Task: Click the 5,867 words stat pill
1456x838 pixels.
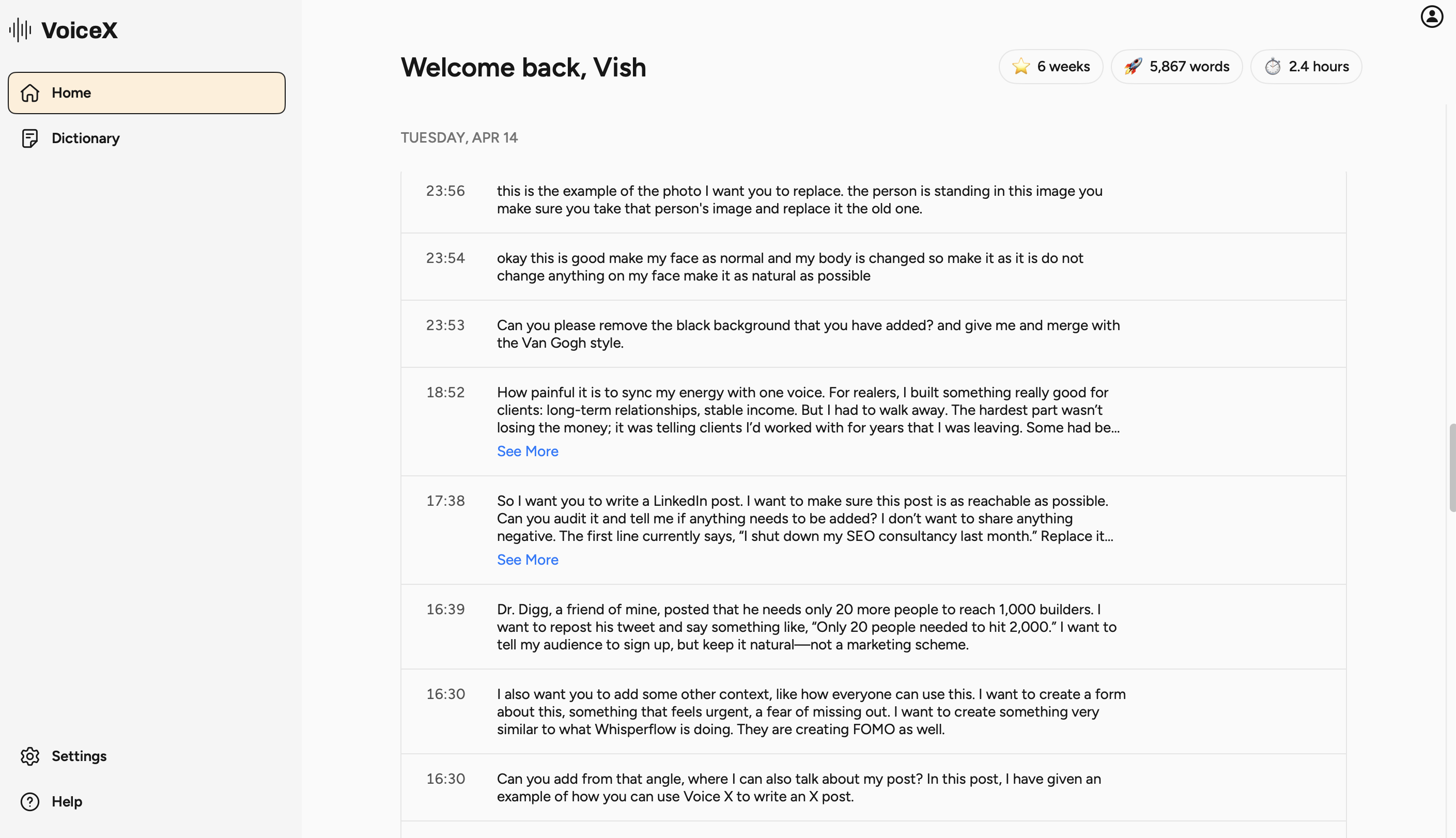Action: click(x=1176, y=67)
